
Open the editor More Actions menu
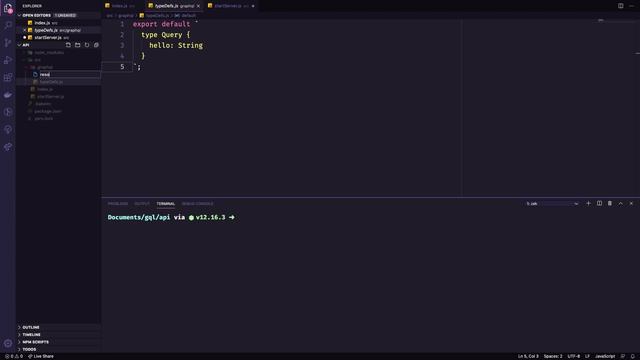pos(631,6)
